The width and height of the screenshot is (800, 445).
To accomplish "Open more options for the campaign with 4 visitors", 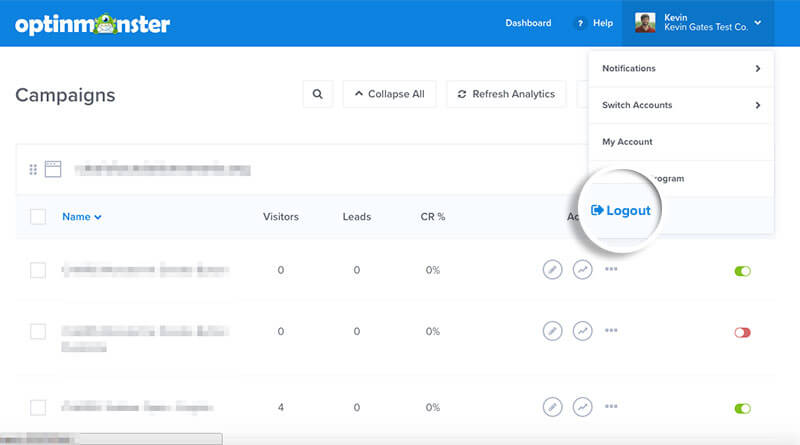I will [x=611, y=407].
